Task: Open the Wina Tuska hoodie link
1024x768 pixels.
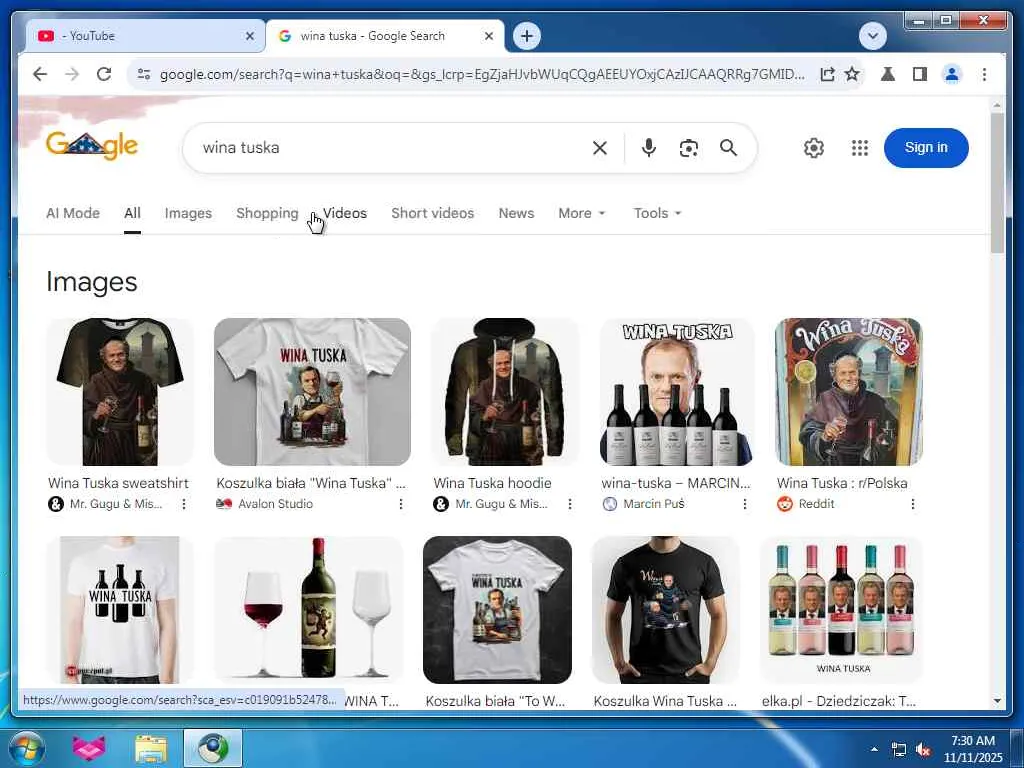Action: point(492,483)
